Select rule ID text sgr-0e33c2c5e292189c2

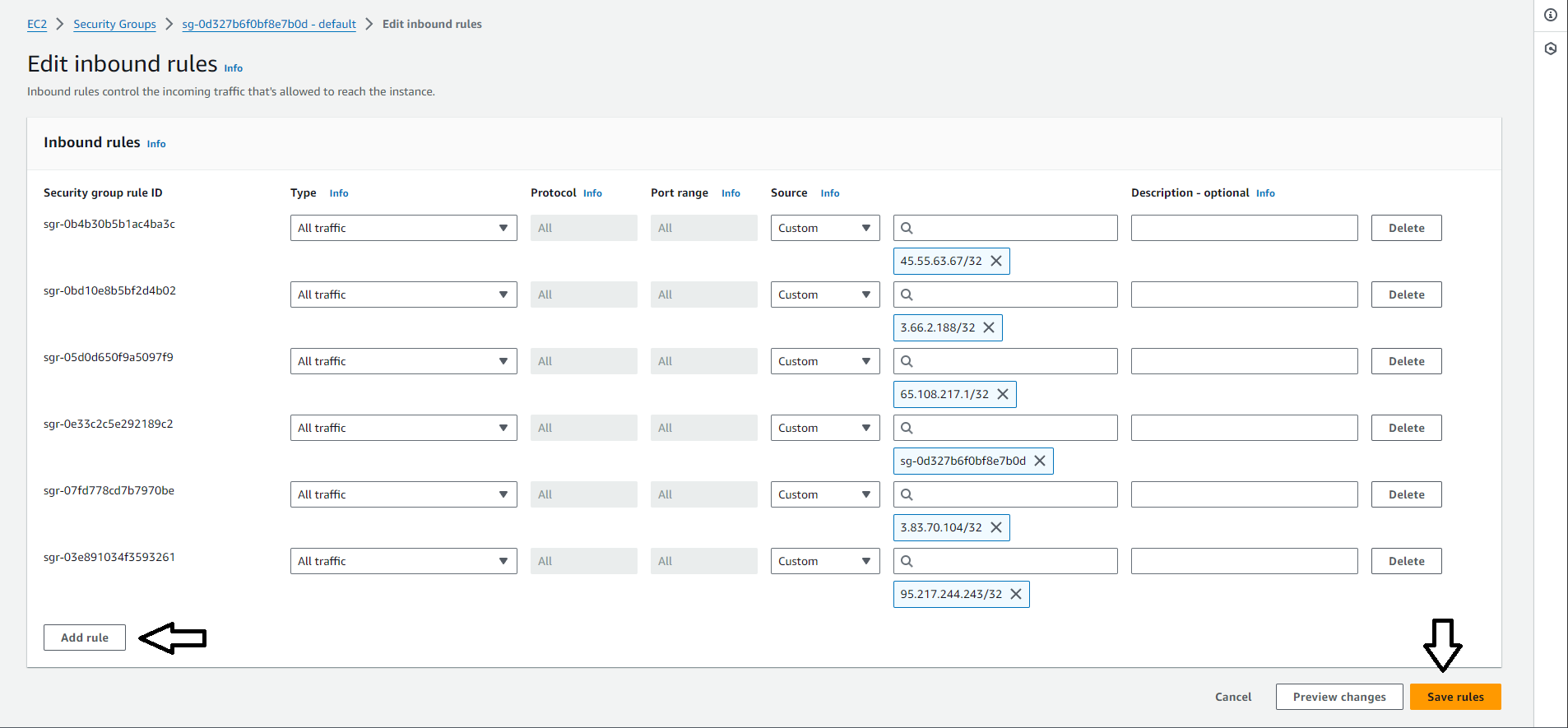(109, 424)
